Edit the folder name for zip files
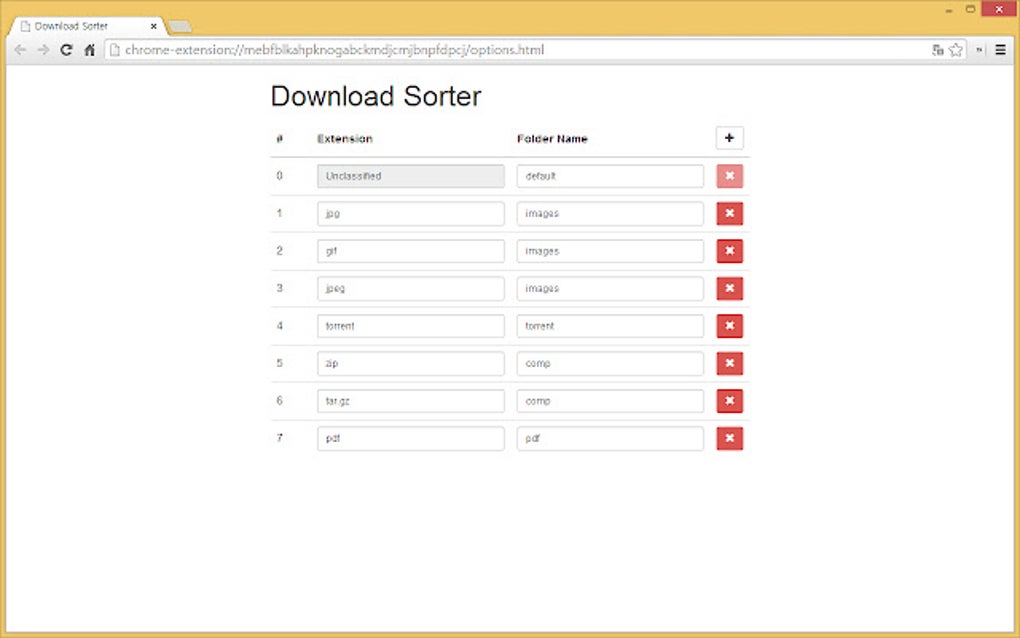Image resolution: width=1020 pixels, height=638 pixels. 609,363
